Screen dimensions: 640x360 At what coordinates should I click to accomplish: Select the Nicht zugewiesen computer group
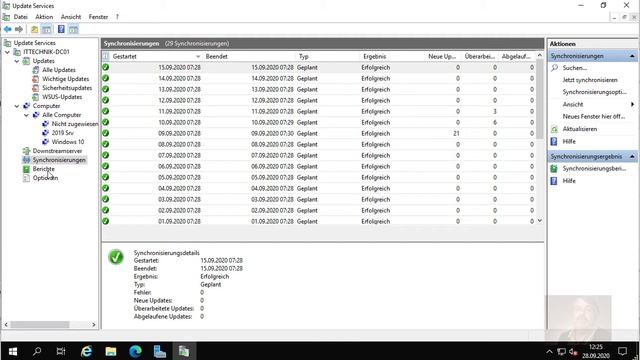75,124
